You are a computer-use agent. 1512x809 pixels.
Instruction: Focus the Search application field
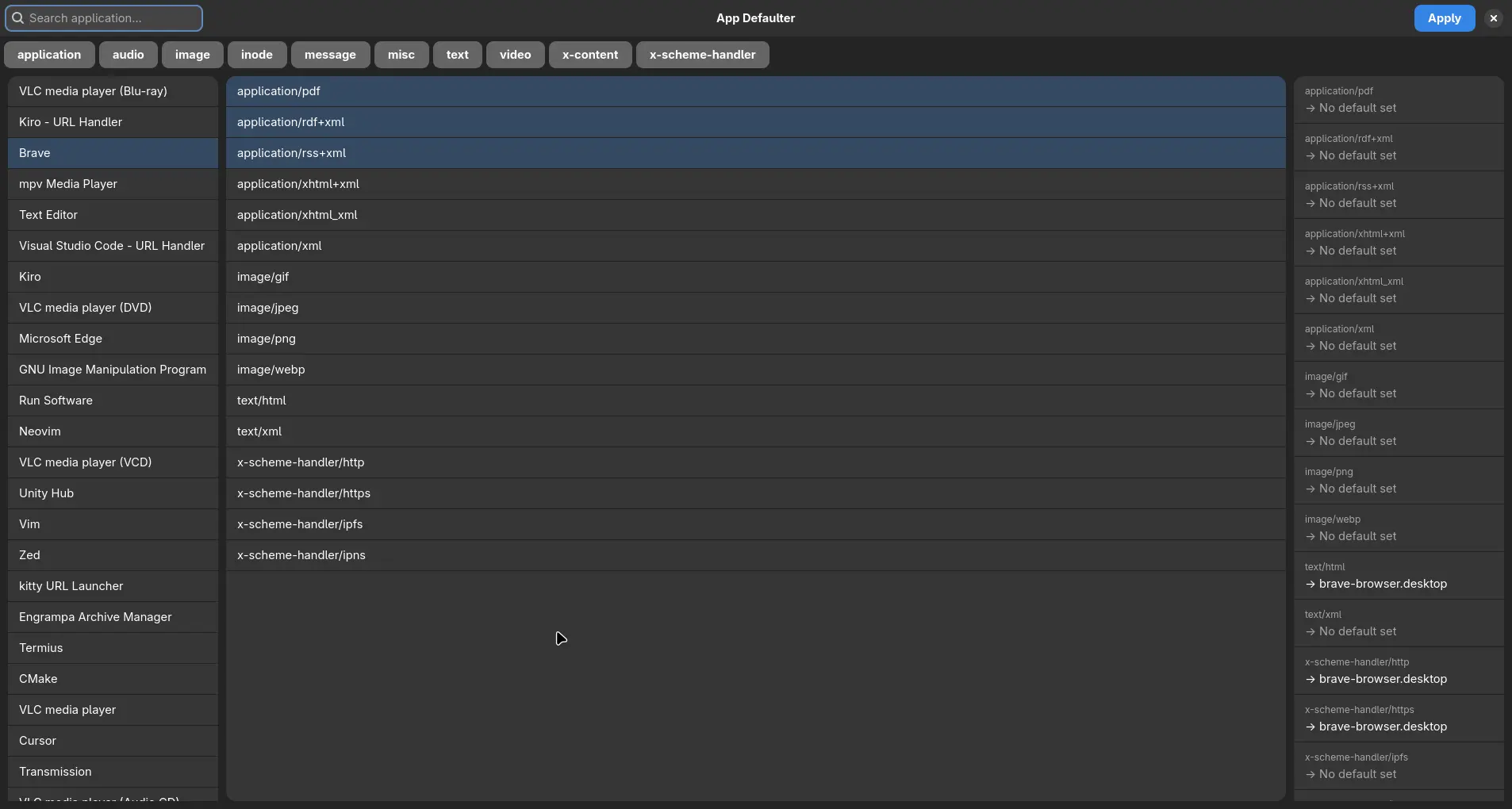(x=111, y=18)
